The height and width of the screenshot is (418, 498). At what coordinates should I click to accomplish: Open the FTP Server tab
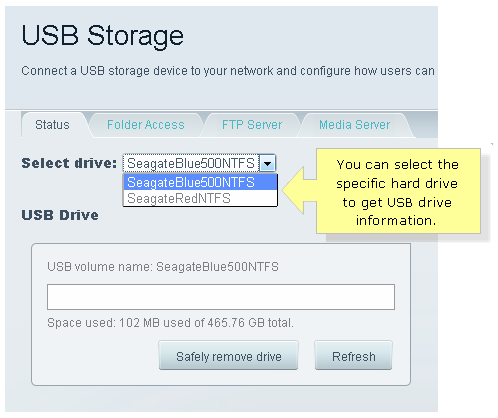pos(252,125)
